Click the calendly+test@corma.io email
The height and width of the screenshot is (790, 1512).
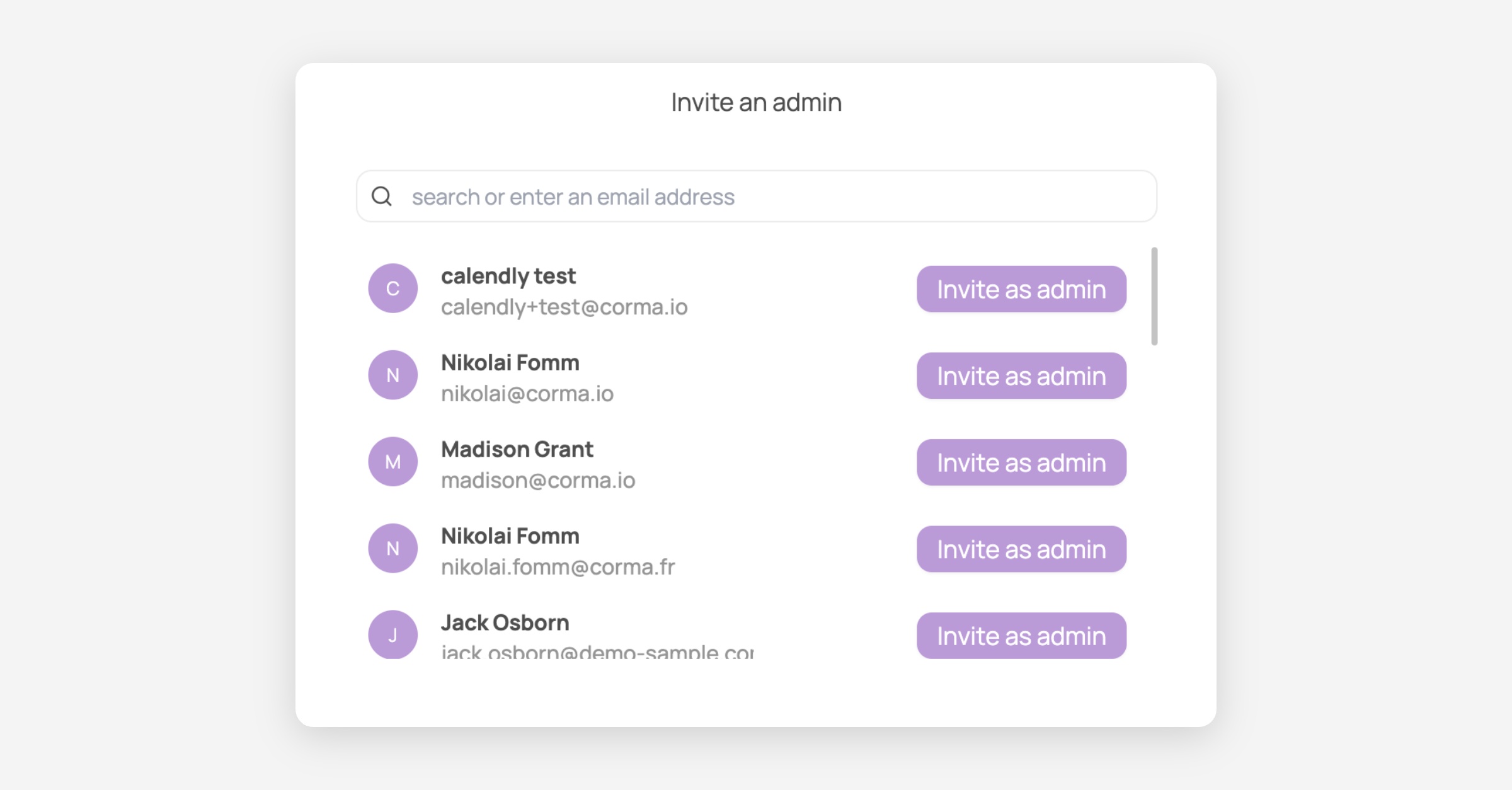564,307
